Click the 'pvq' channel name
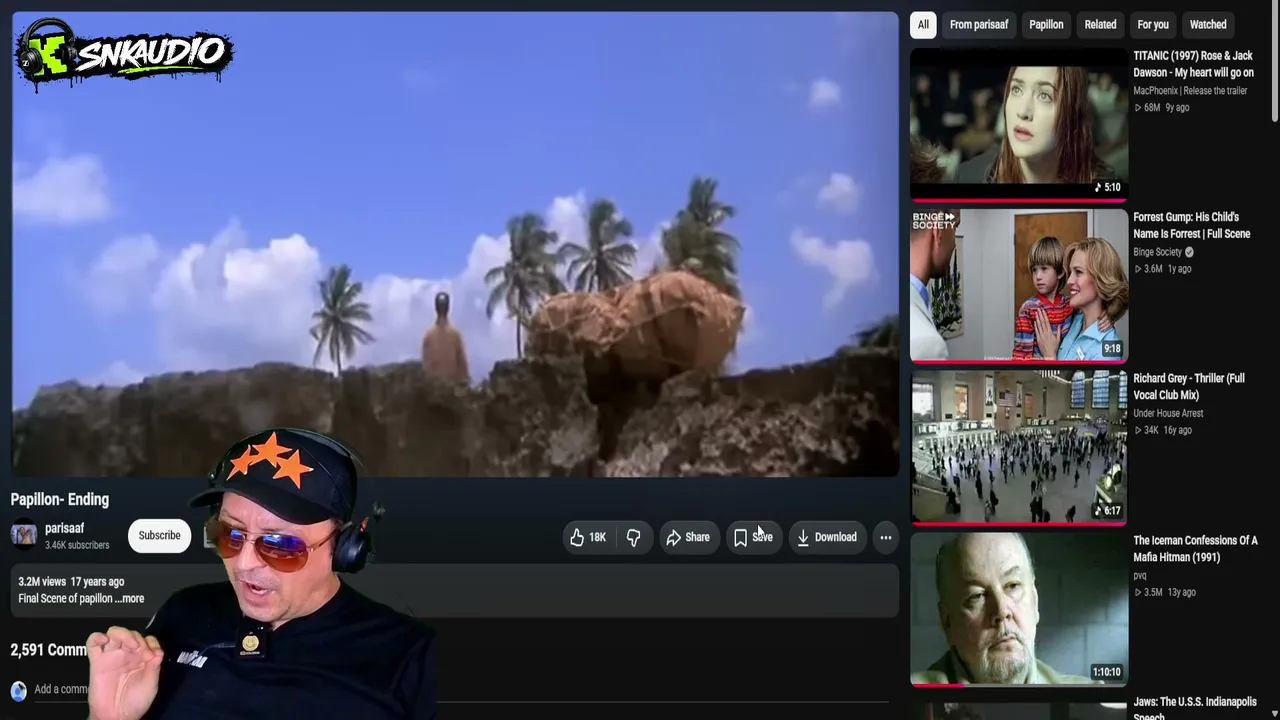The height and width of the screenshot is (720, 1280). tap(1140, 575)
